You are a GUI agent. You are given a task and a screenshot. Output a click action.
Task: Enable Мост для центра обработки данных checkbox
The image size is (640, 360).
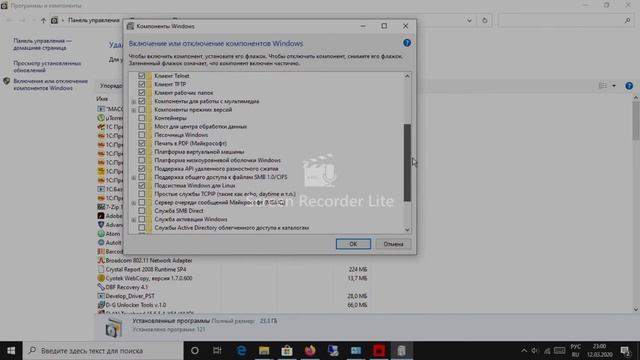(x=142, y=126)
